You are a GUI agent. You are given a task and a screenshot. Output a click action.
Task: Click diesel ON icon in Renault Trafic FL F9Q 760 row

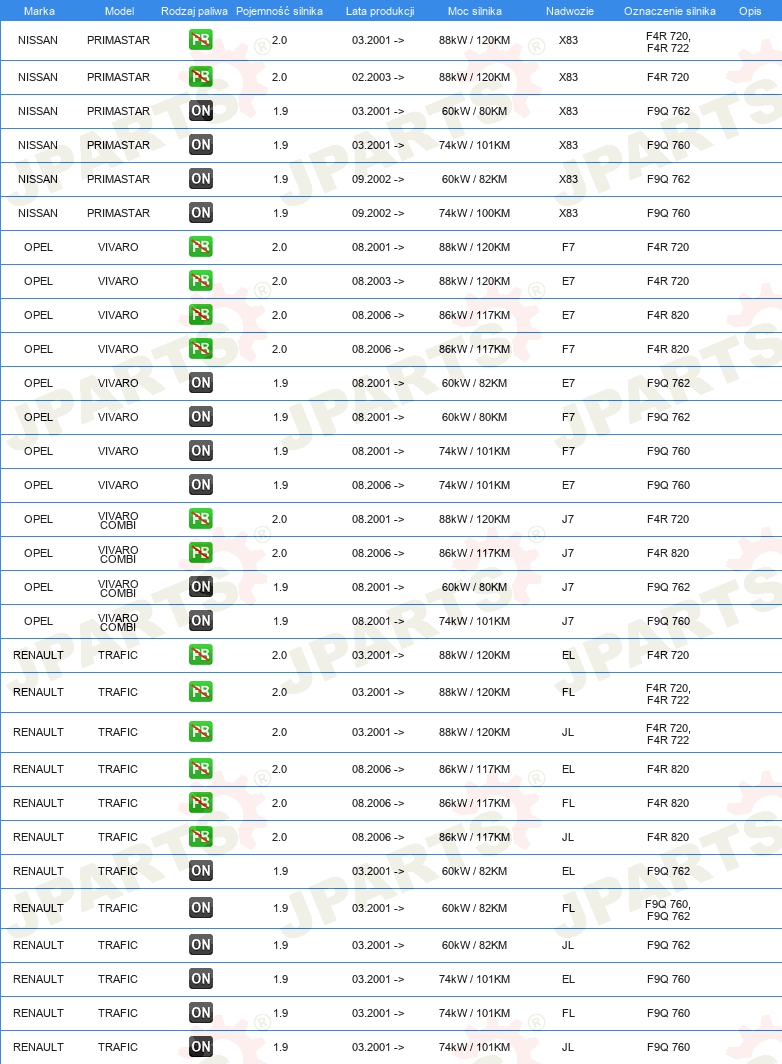click(x=200, y=1012)
